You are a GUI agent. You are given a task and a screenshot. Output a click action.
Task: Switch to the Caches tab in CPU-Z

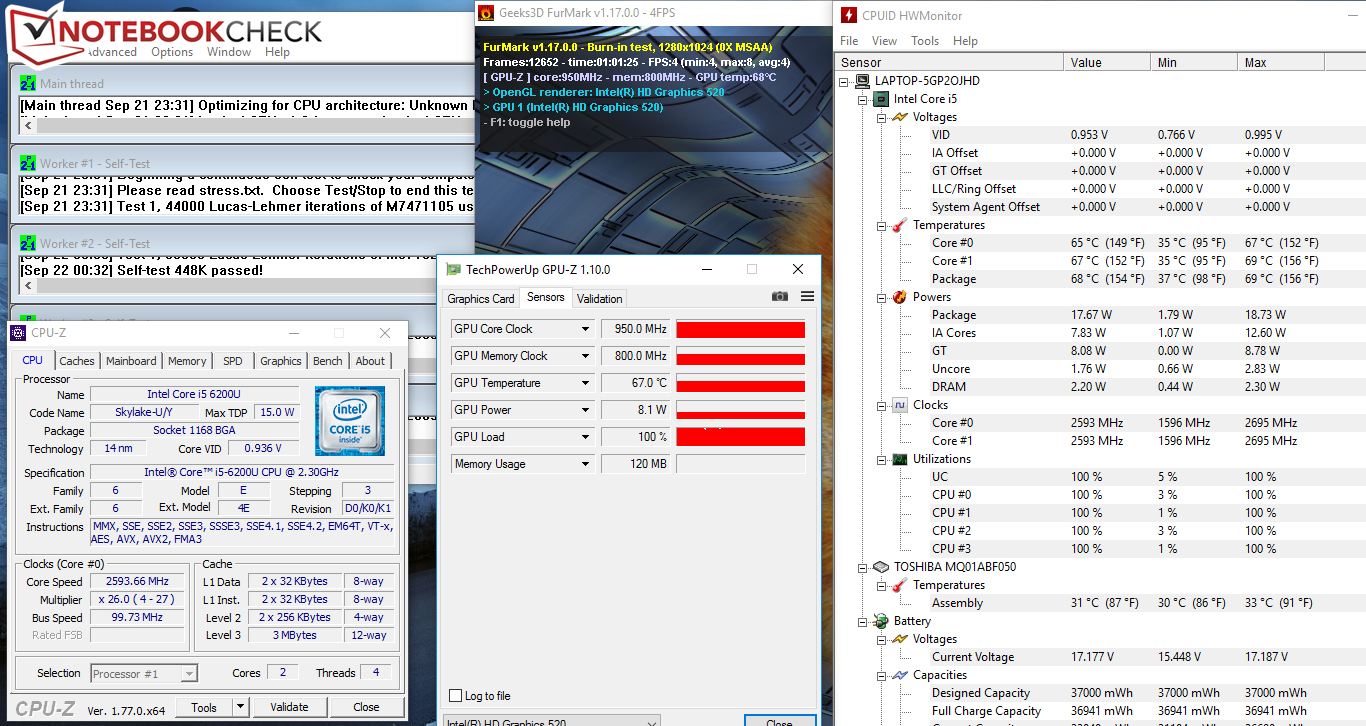coord(77,361)
